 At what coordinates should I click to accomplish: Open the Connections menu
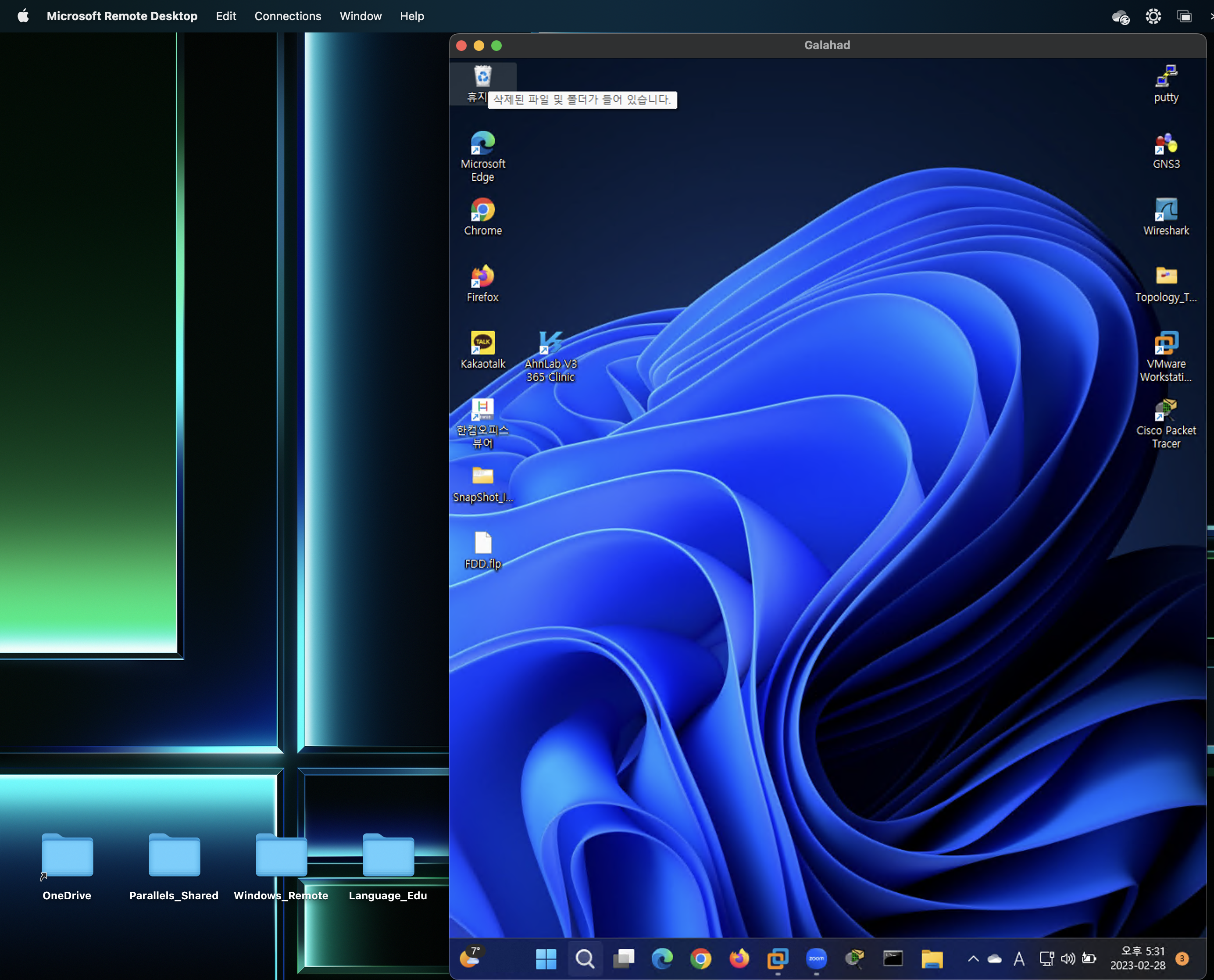point(287,16)
